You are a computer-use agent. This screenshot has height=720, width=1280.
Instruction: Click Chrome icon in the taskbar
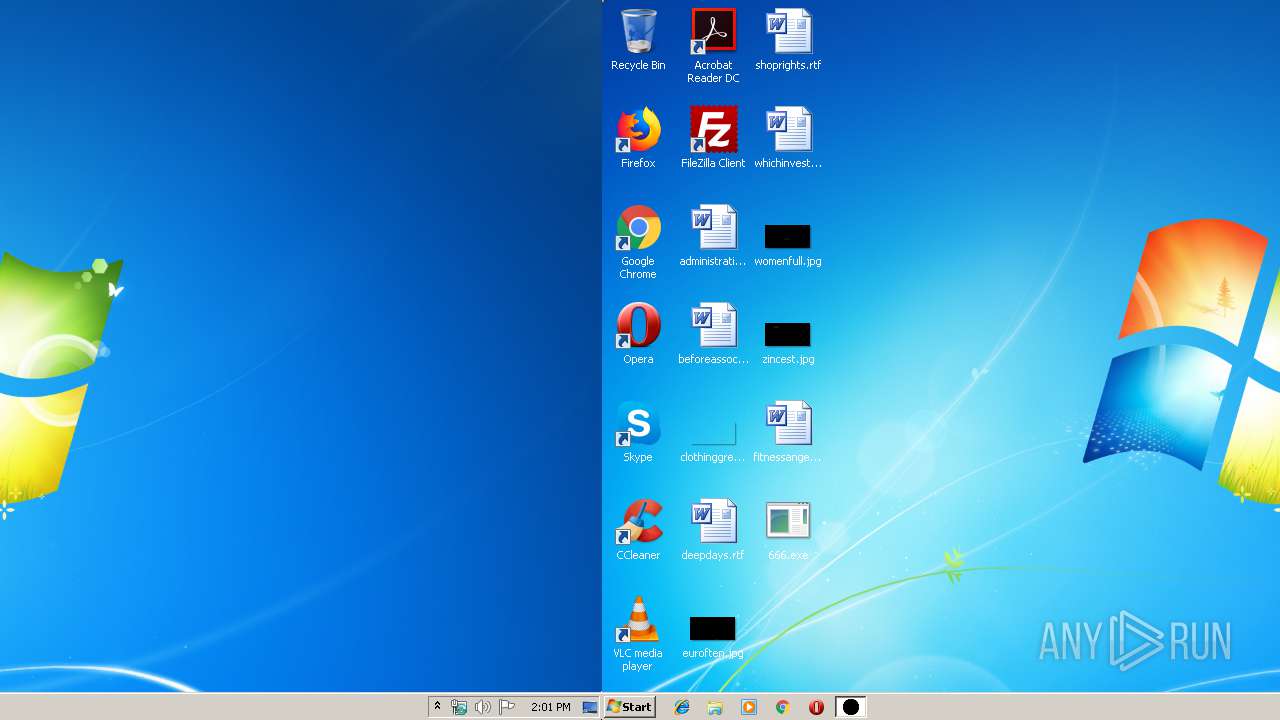click(x=783, y=707)
